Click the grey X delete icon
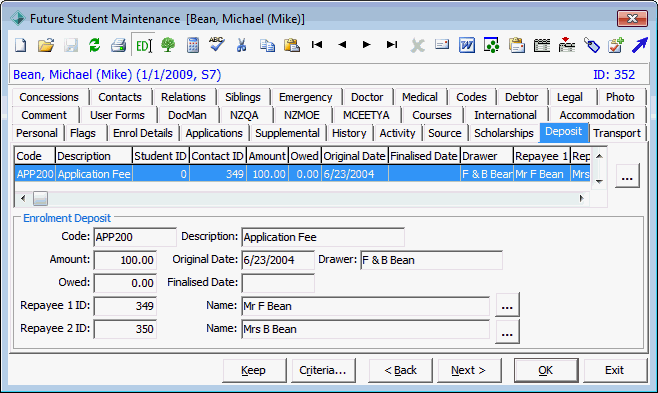This screenshot has height=393, width=658. [x=417, y=45]
